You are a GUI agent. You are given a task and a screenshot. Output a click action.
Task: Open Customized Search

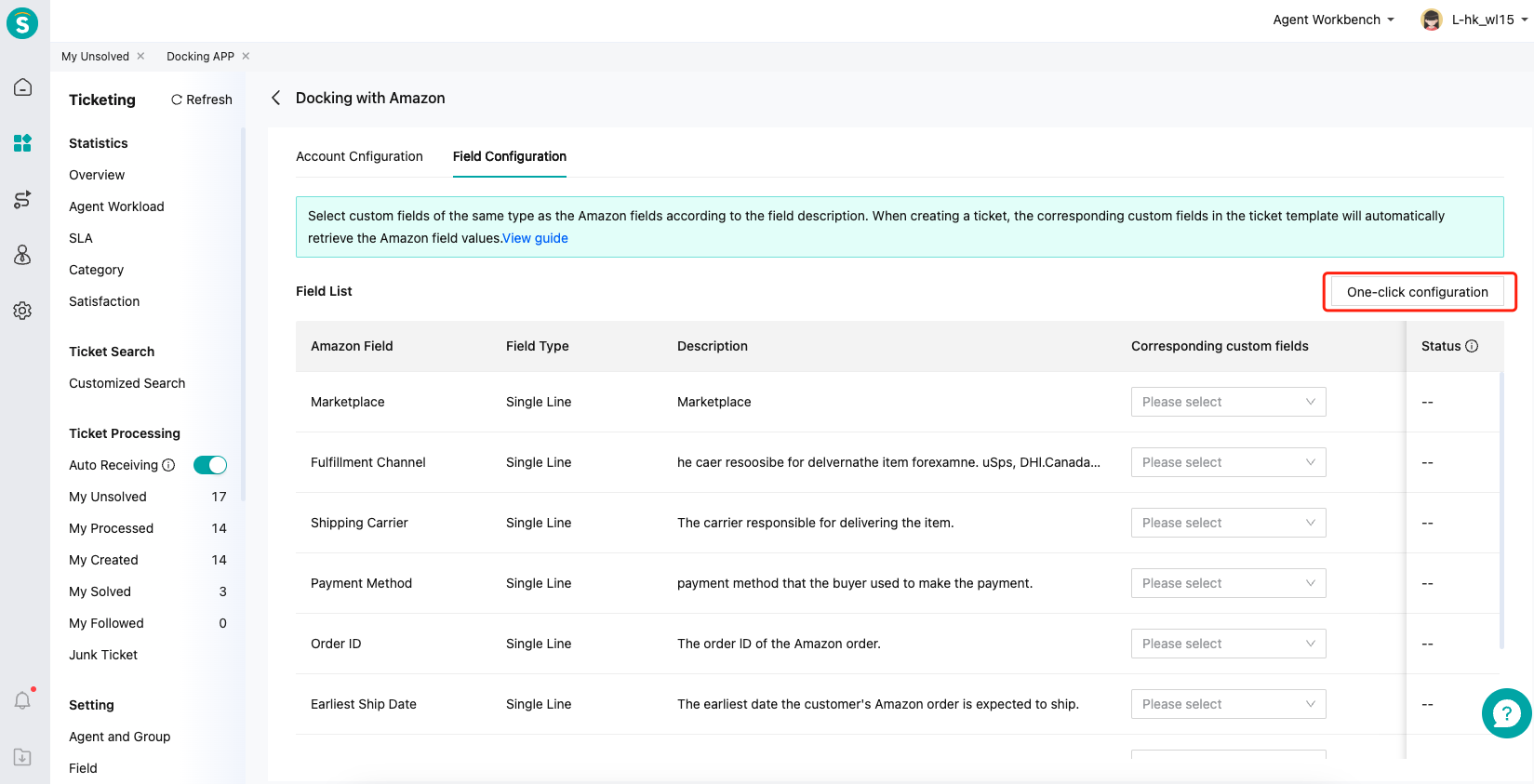coord(127,383)
